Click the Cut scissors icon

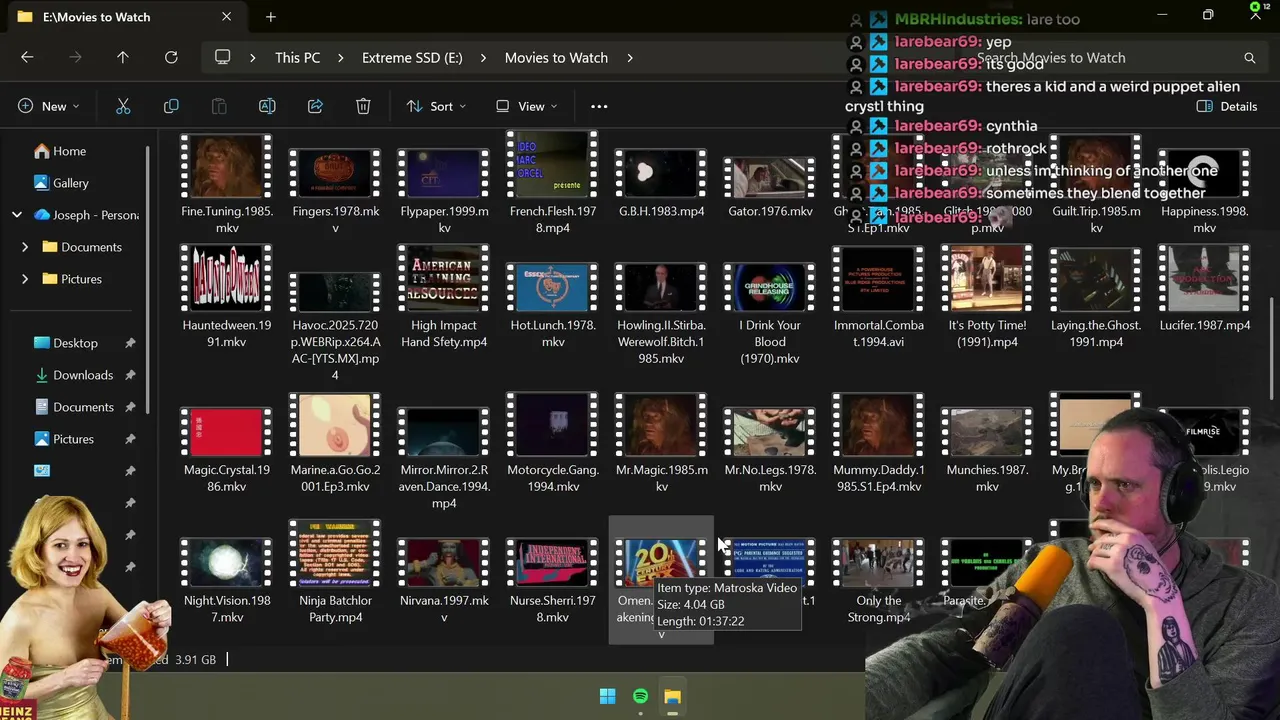(x=123, y=106)
